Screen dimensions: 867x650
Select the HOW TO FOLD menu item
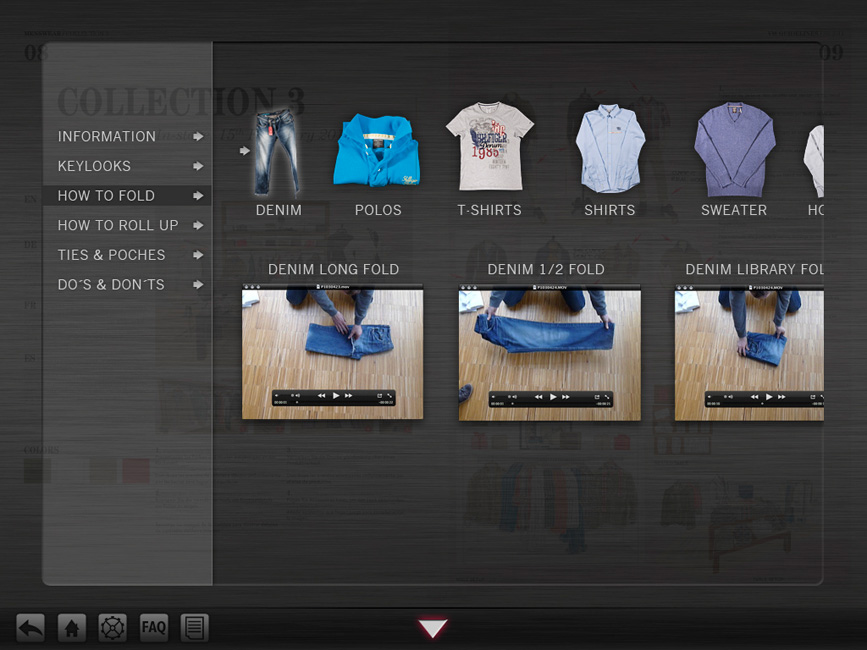tap(106, 196)
